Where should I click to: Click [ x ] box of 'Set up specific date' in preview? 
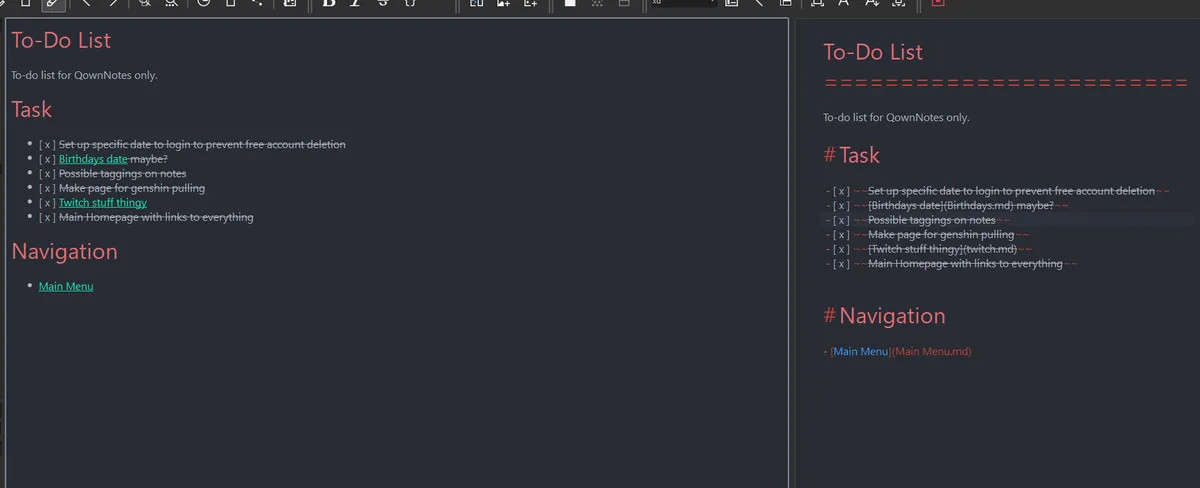(x=47, y=144)
